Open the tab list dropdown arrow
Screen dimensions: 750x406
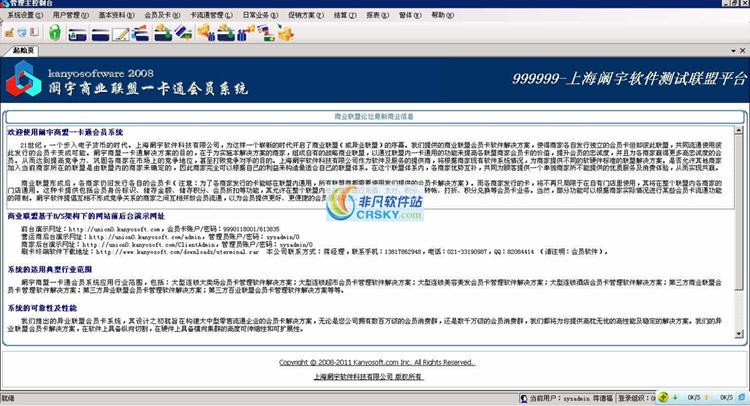(733, 51)
